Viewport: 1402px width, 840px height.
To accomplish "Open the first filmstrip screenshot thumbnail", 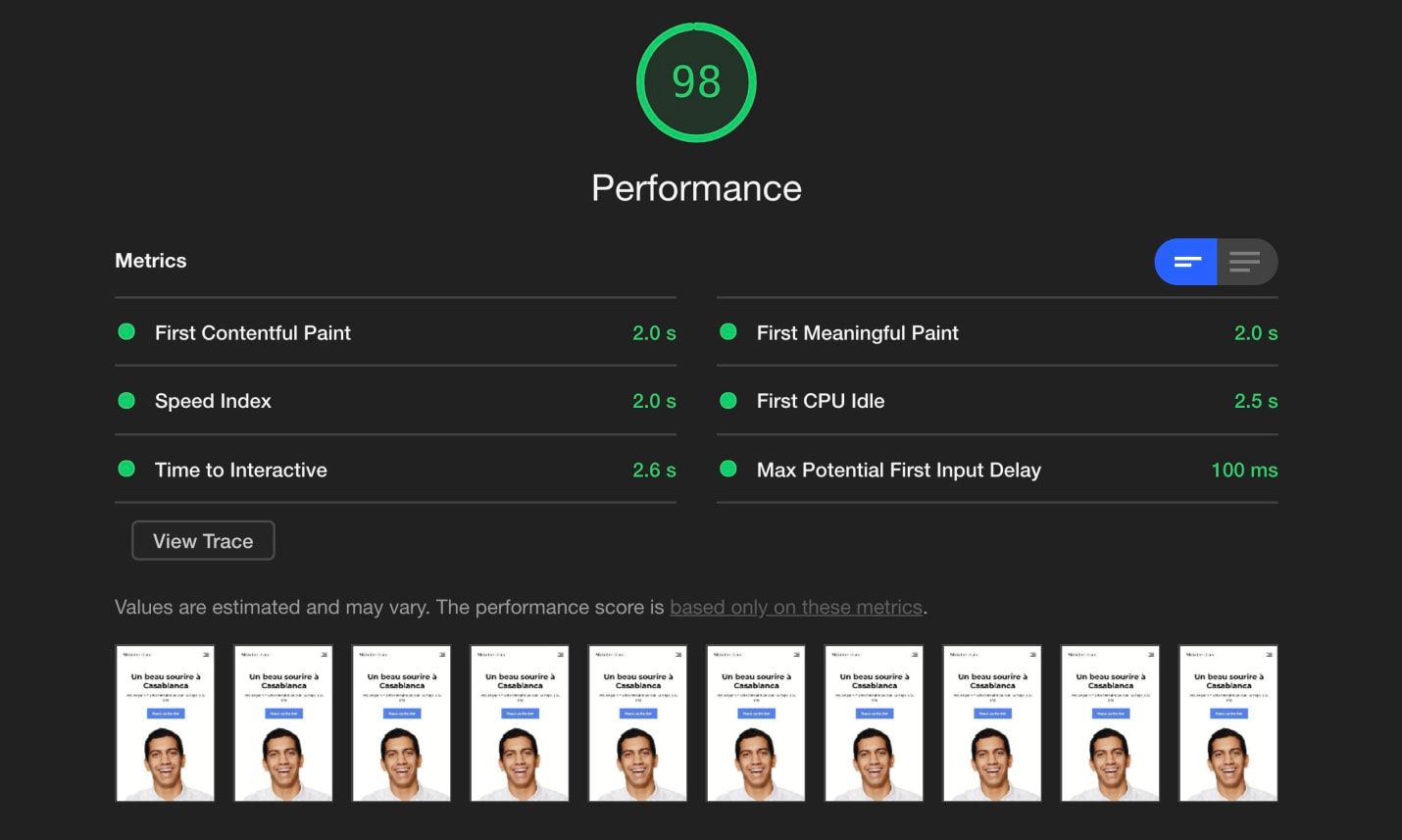I will 165,723.
